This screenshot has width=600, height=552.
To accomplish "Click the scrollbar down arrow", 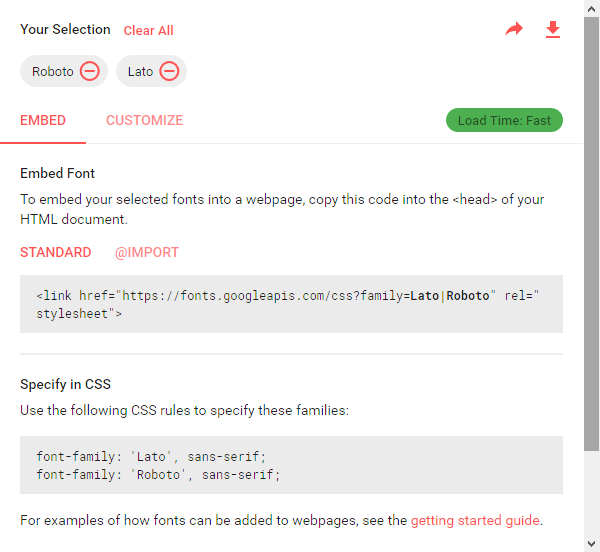I will click(592, 544).
